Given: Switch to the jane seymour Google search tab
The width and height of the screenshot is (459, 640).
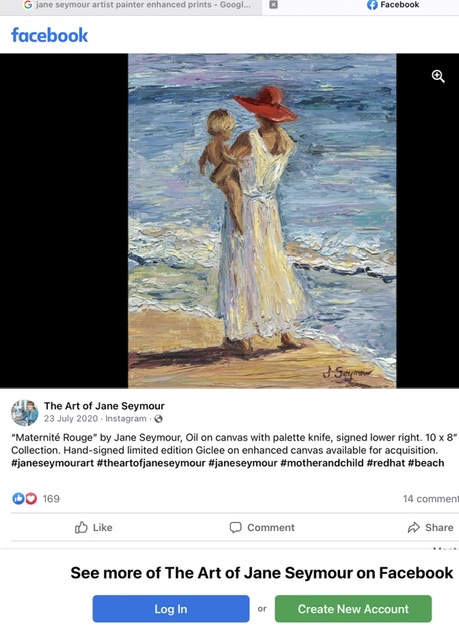Looking at the screenshot, I should 137,5.
